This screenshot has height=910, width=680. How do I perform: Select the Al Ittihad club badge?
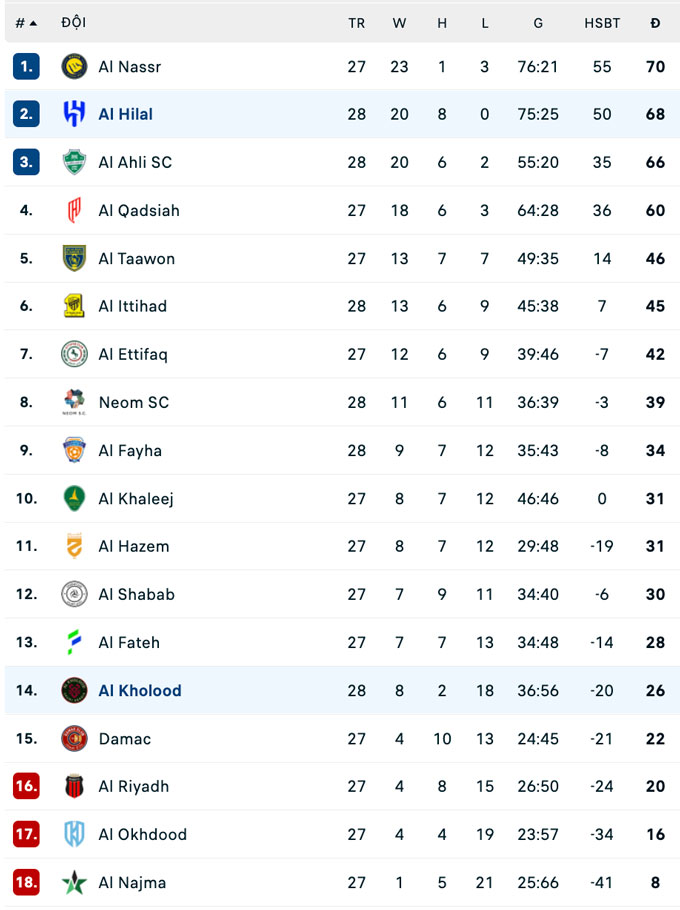(75, 306)
